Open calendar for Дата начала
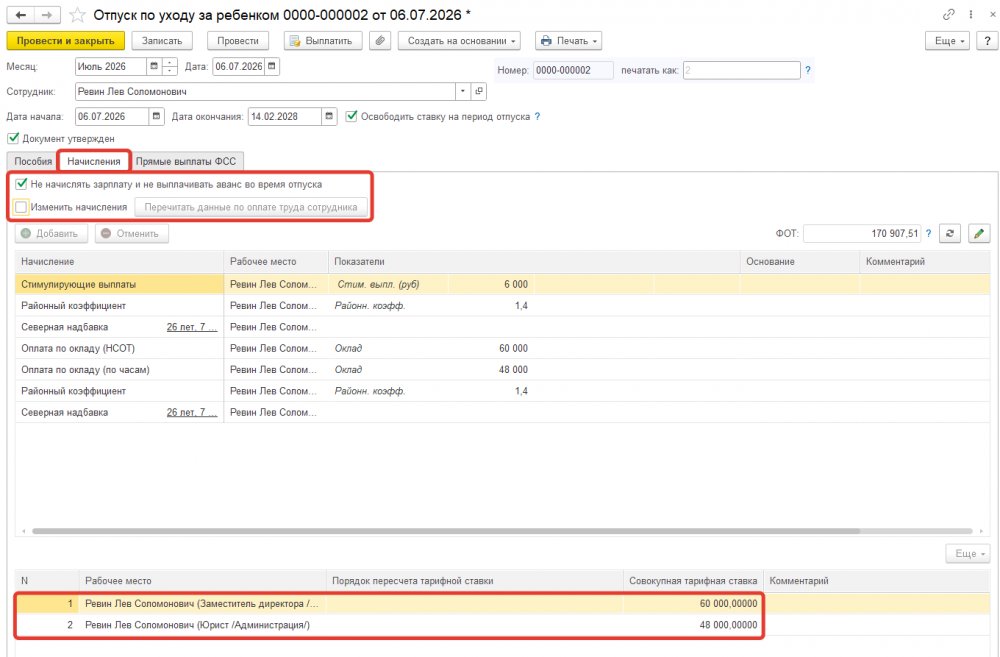The image size is (1000, 657). coord(156,117)
